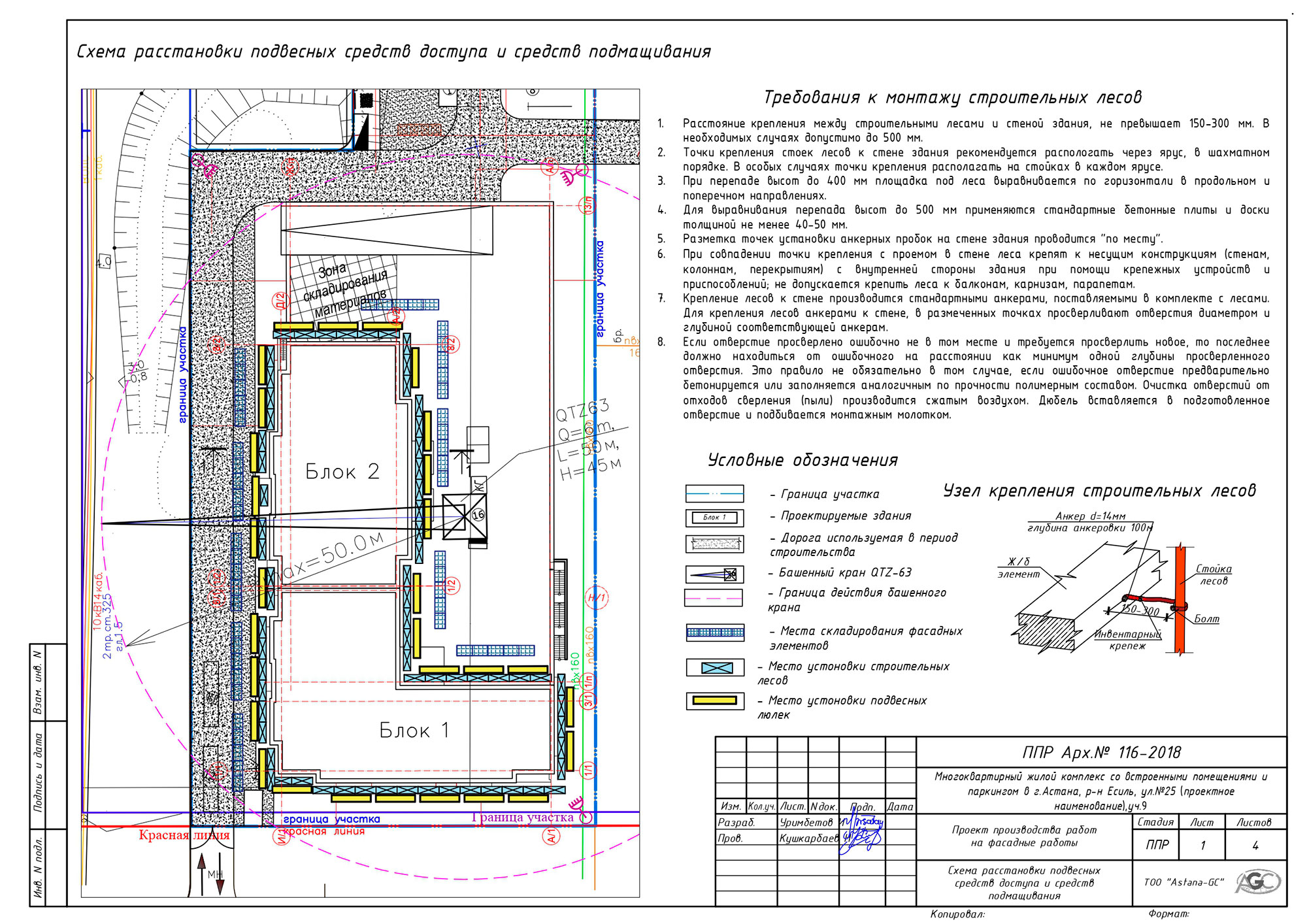Screen dimensions: 1307x924
Task: Click the 'Зона складирования материалов' label
Action: [344, 289]
